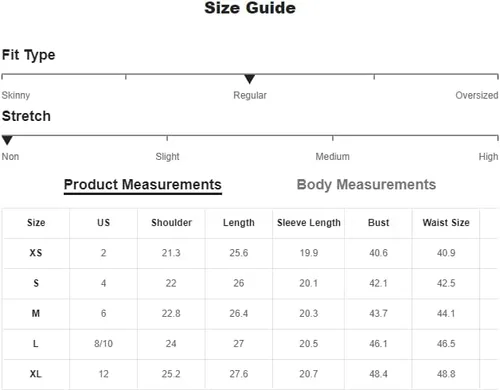The height and width of the screenshot is (390, 500).
Task: Click the Bust column header
Action: pyautogui.click(x=378, y=223)
